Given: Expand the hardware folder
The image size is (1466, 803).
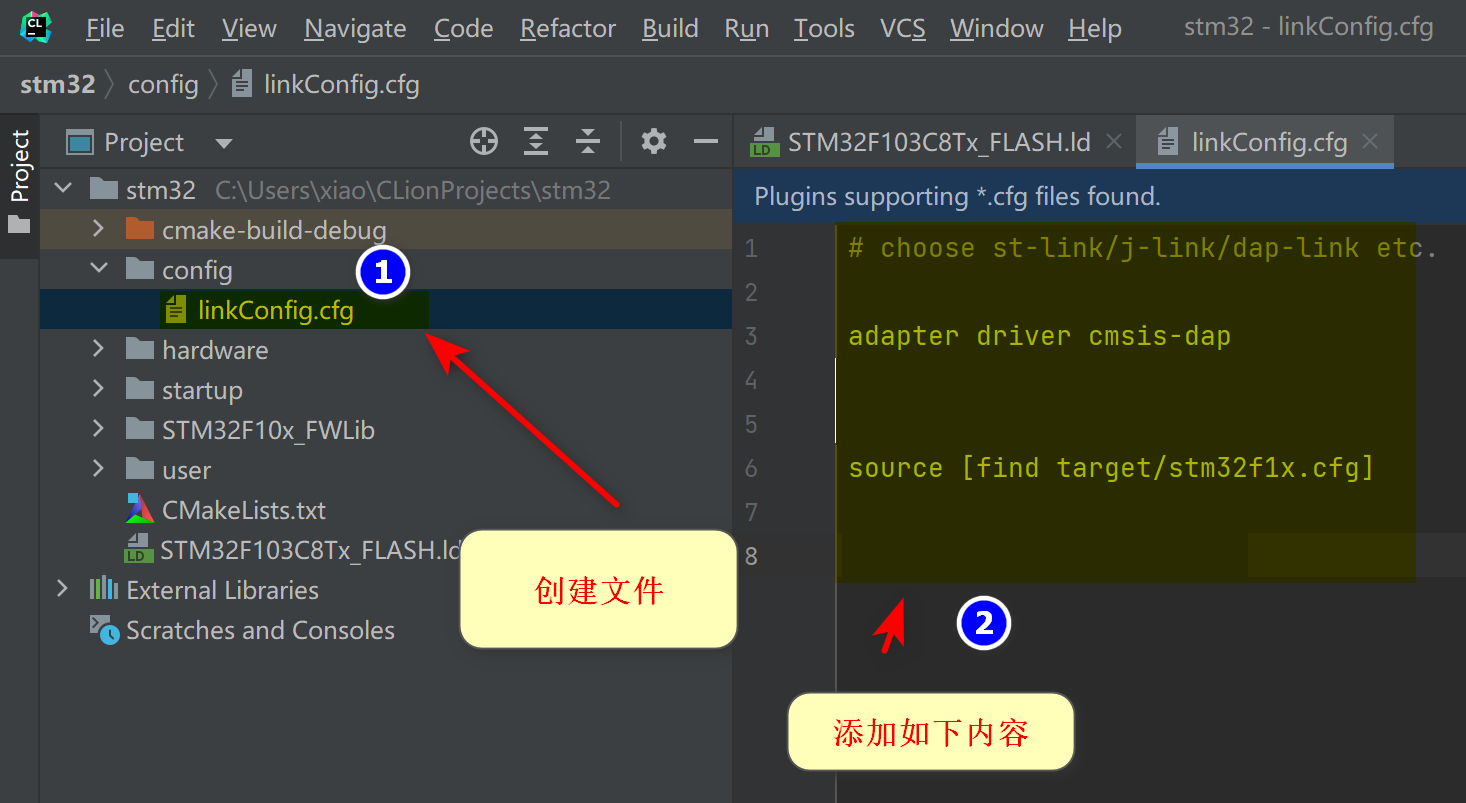Looking at the screenshot, I should coord(97,349).
